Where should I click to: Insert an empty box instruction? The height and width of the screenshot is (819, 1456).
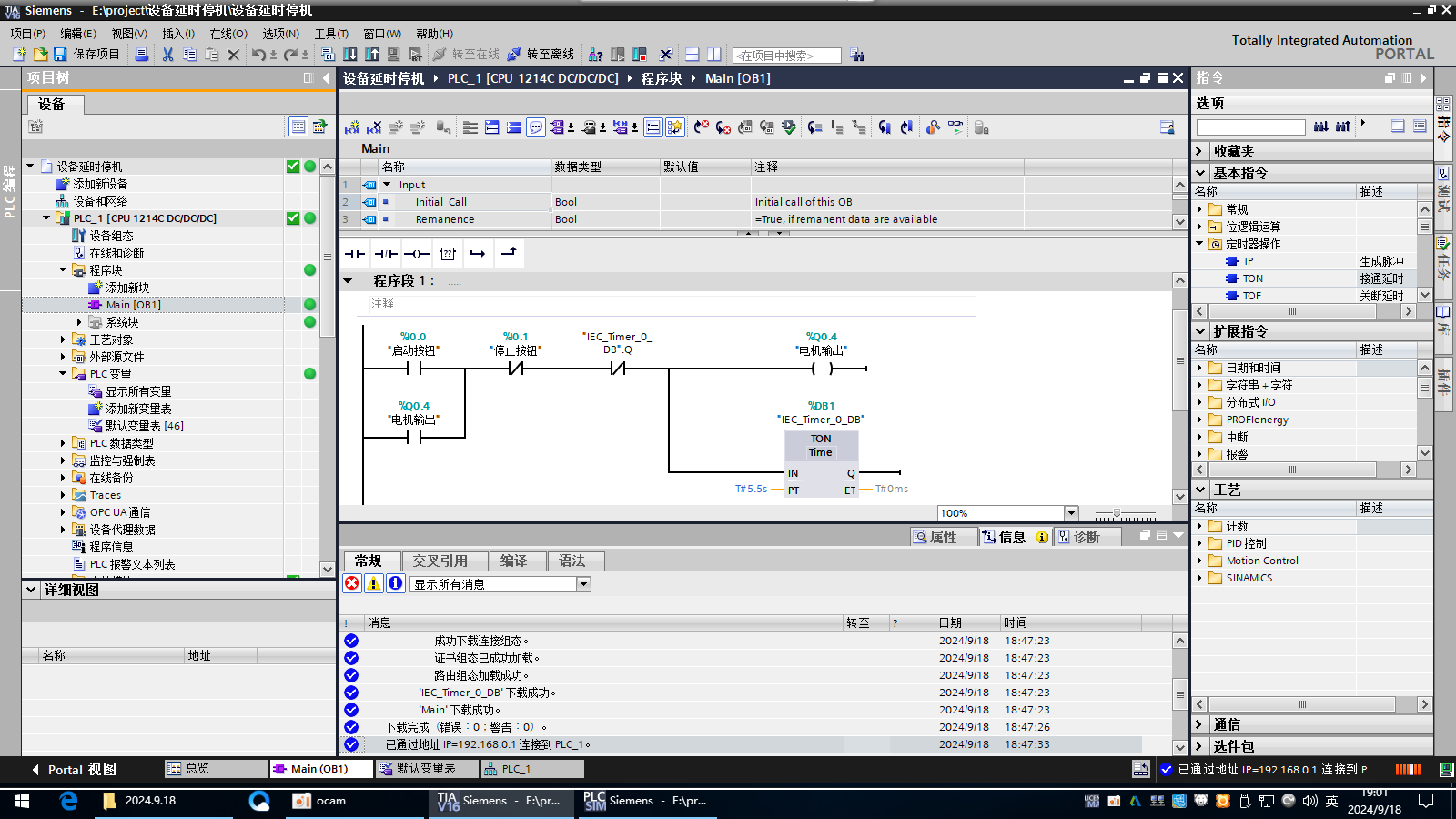point(447,253)
